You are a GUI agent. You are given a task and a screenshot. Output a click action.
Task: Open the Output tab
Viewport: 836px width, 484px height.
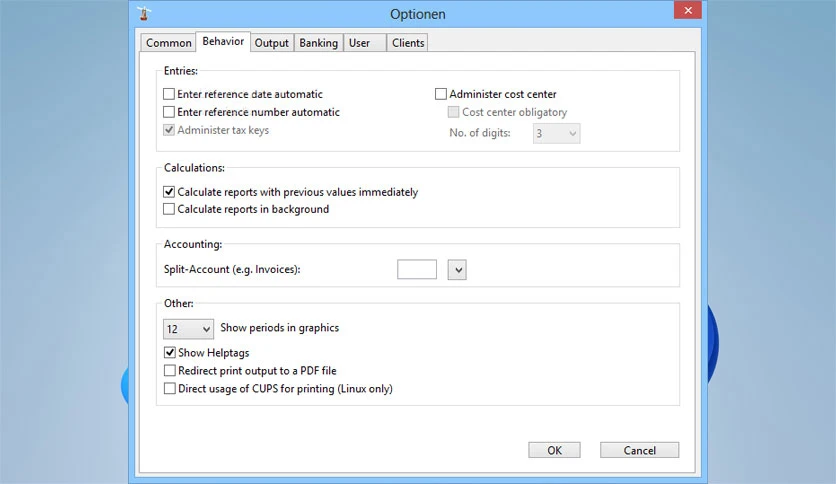click(271, 43)
